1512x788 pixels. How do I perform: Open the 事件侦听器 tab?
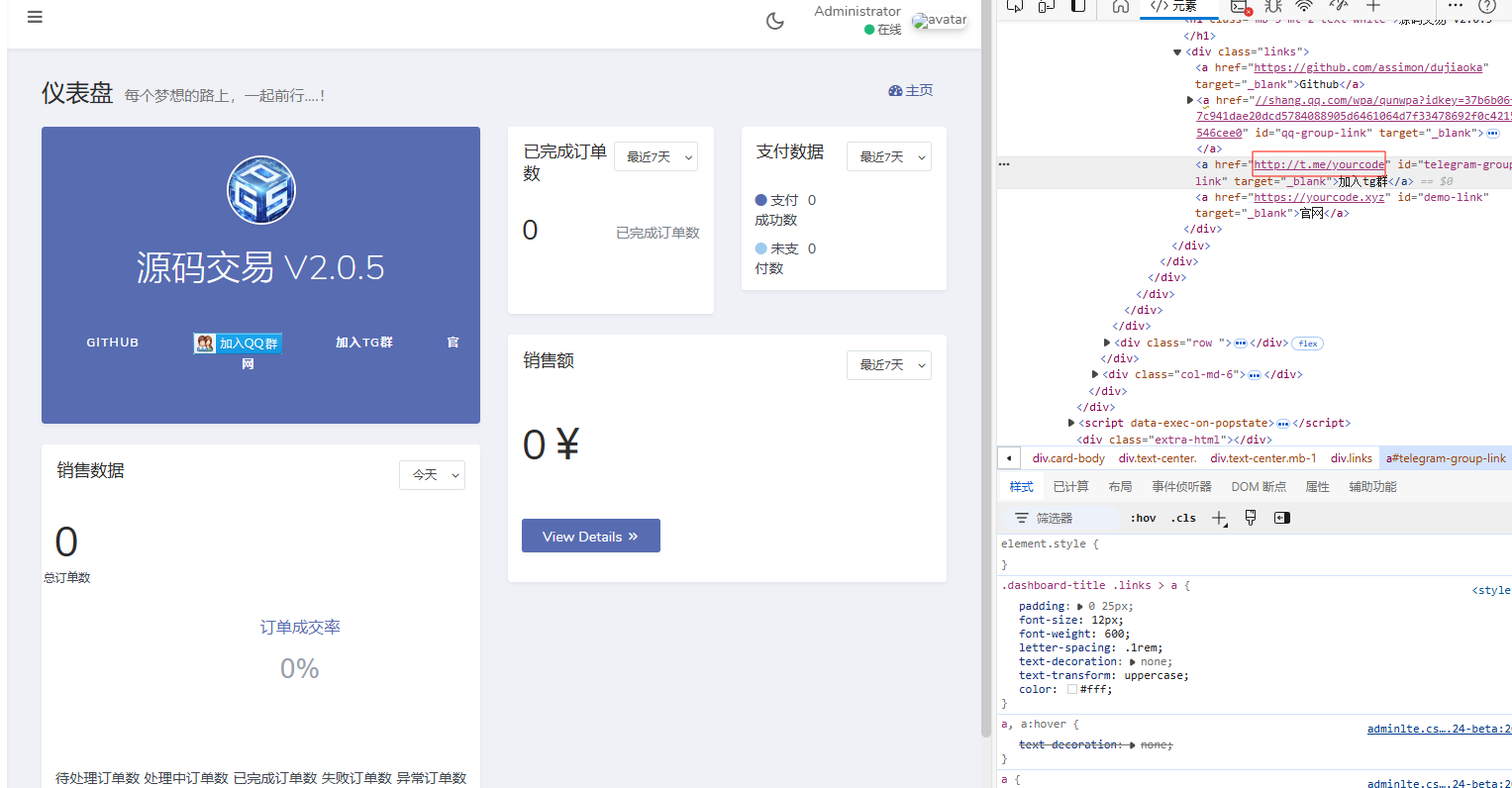pos(1181,486)
